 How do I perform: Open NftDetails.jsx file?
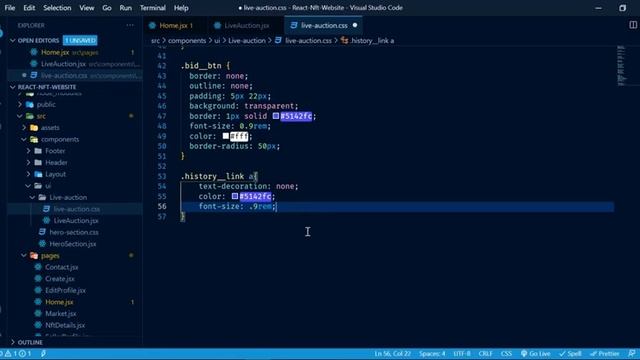click(x=64, y=325)
